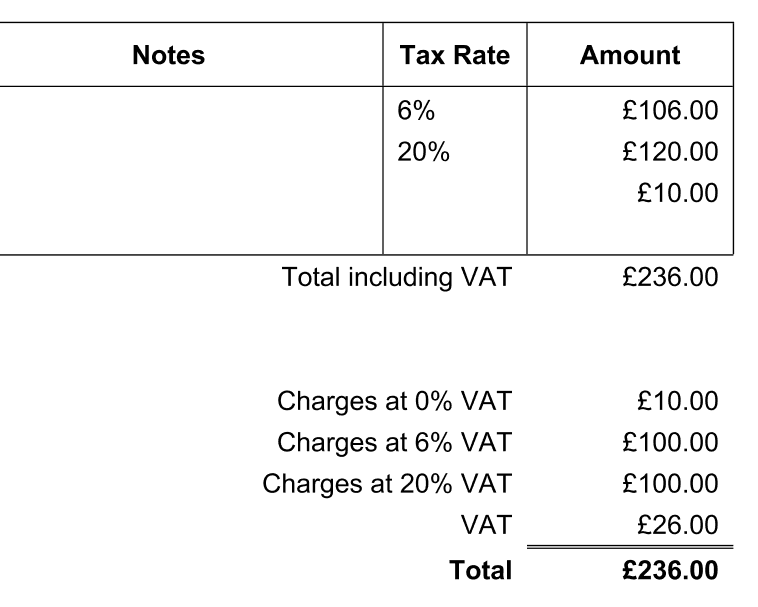Click the bold £236.00 final total
This screenshot has width=758, height=607.
point(670,570)
